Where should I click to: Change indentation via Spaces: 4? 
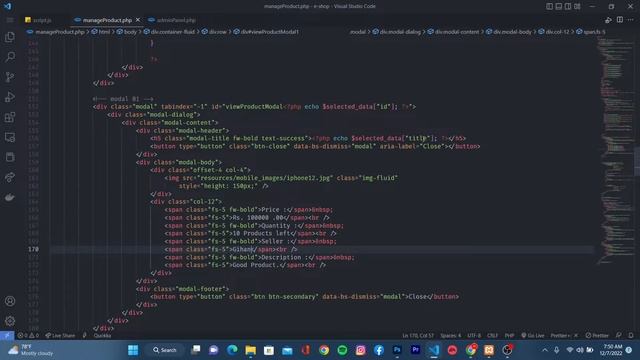point(450,336)
